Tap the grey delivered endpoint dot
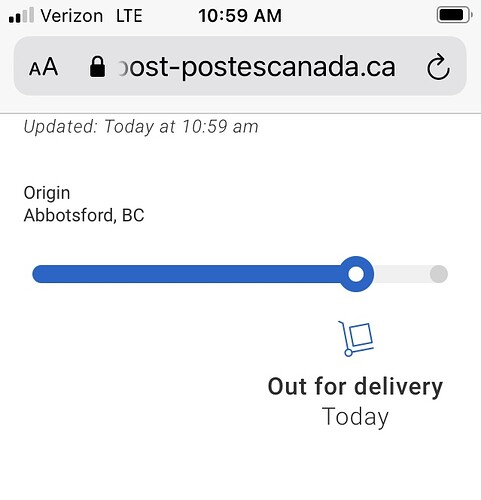 pyautogui.click(x=439, y=274)
